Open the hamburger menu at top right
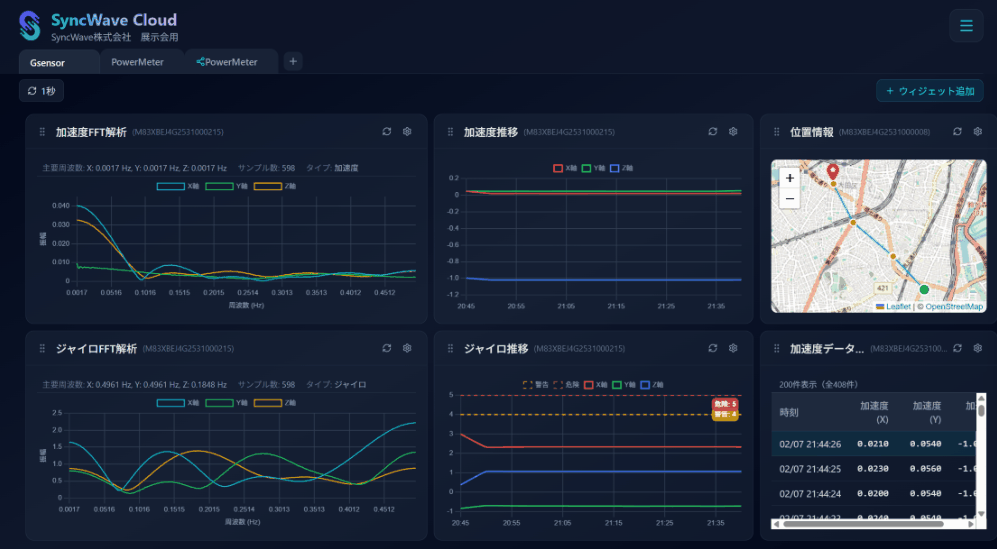The height and width of the screenshot is (549, 997). [965, 26]
